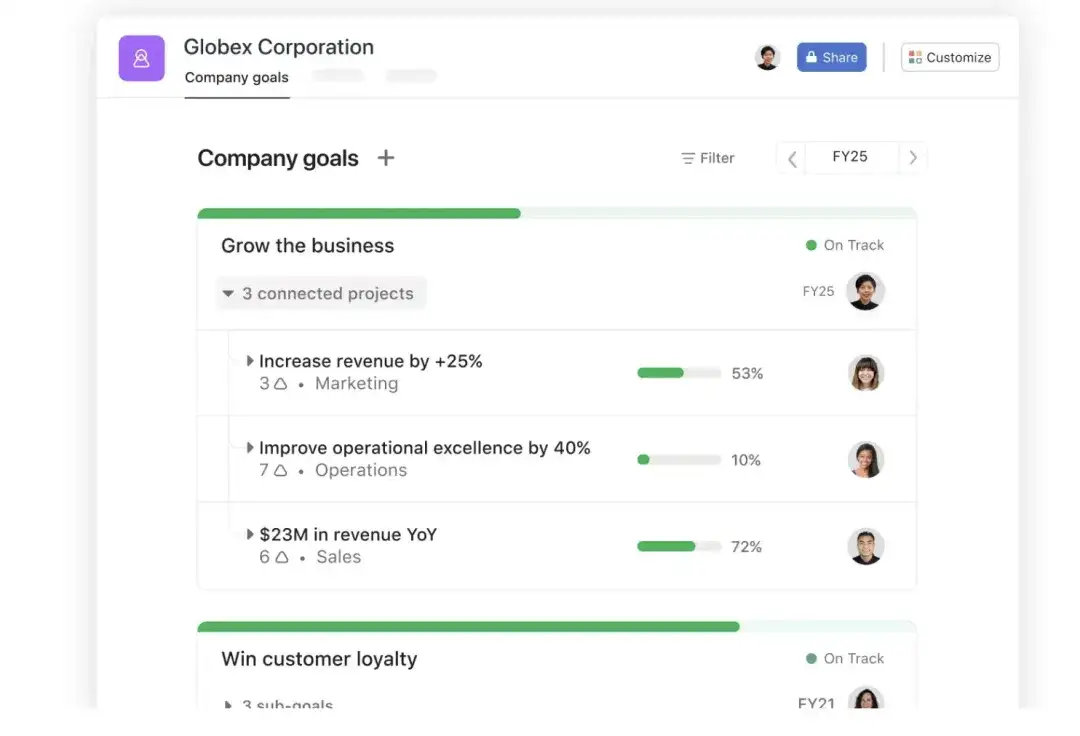
Task: Switch to the Company goals tab
Action: click(x=237, y=76)
